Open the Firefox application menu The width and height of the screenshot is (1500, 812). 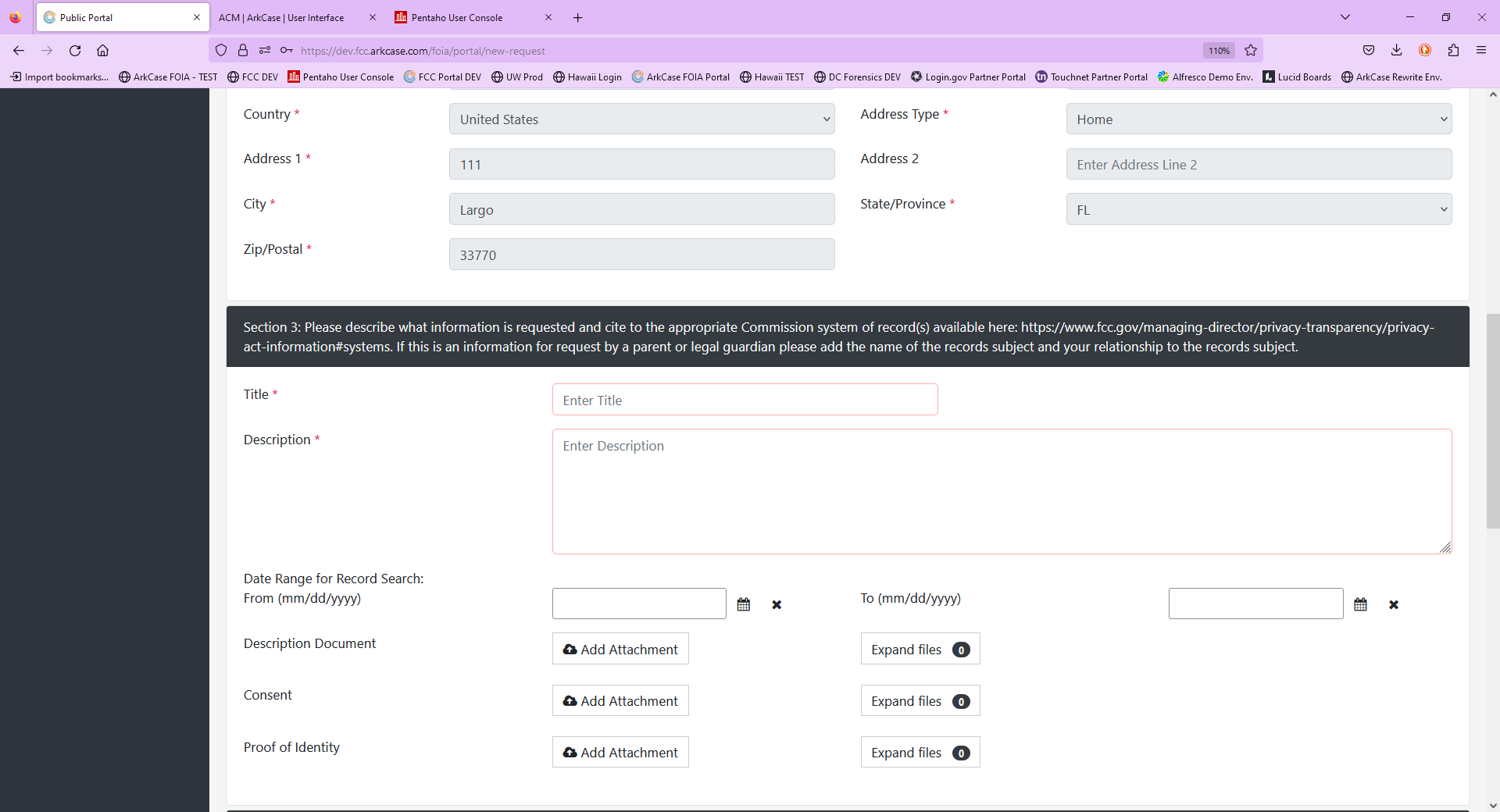coord(1481,51)
